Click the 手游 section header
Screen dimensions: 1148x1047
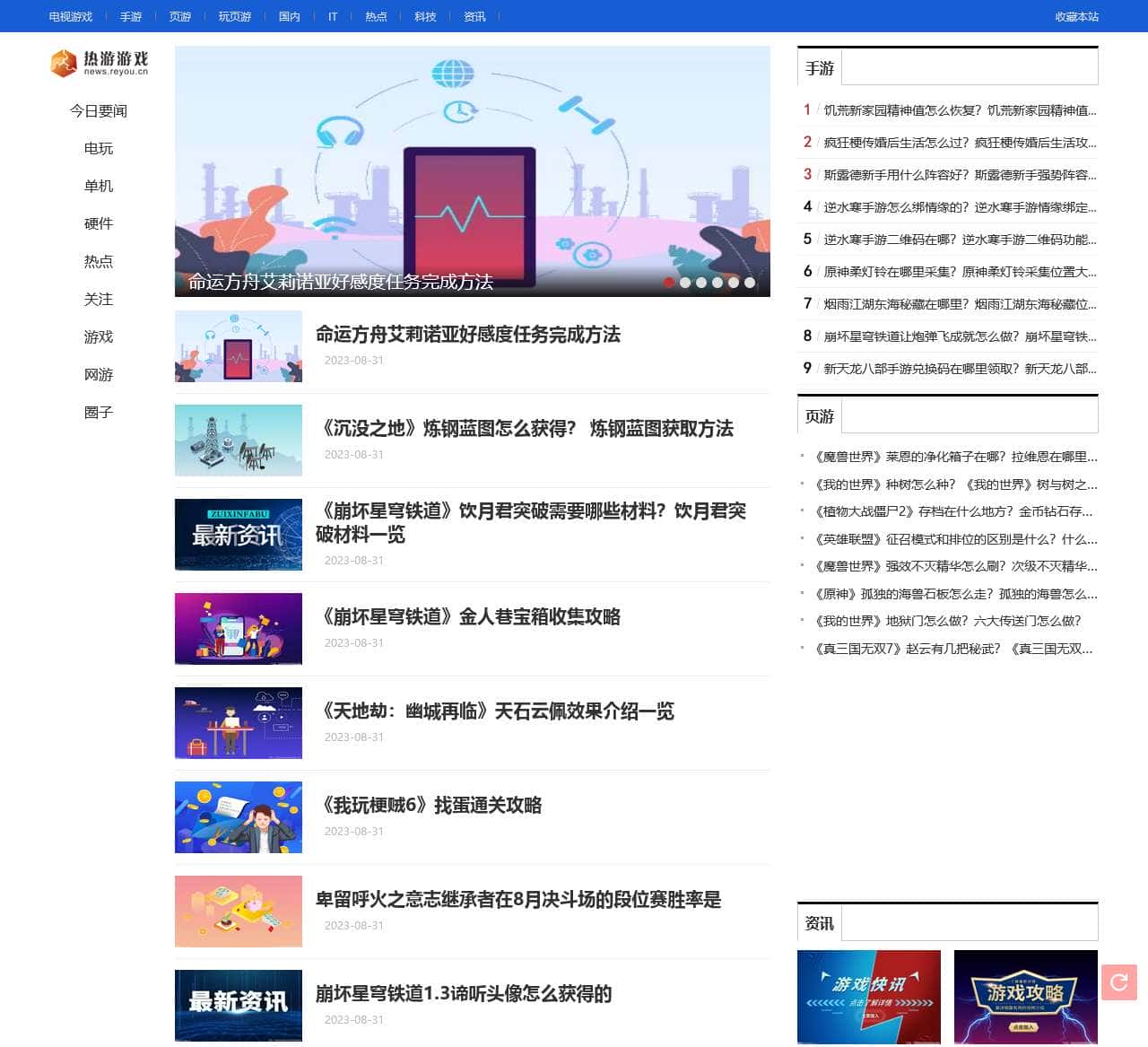click(820, 68)
